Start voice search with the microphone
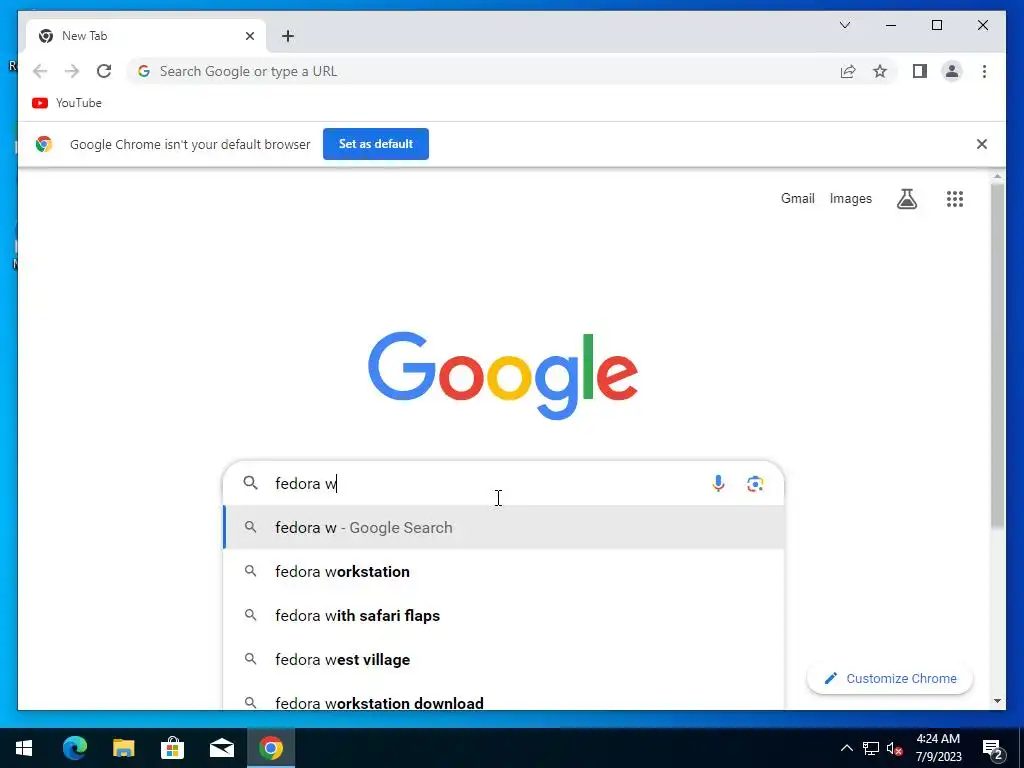This screenshot has width=1024, height=768. (718, 483)
